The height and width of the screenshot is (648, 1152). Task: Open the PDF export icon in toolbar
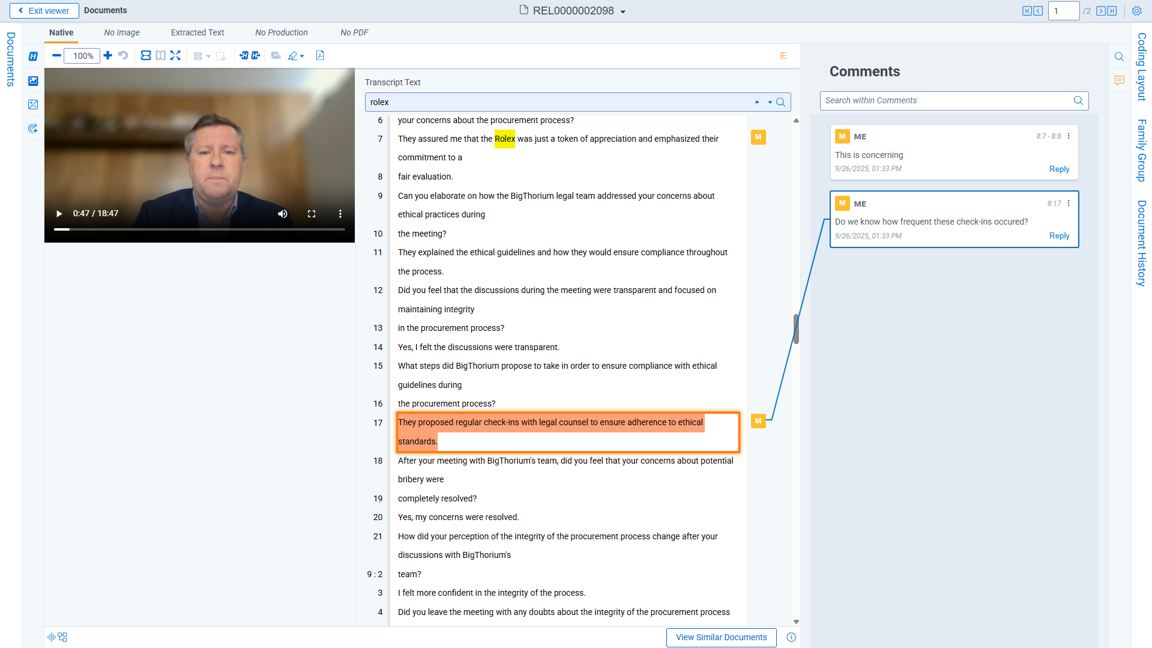(320, 56)
